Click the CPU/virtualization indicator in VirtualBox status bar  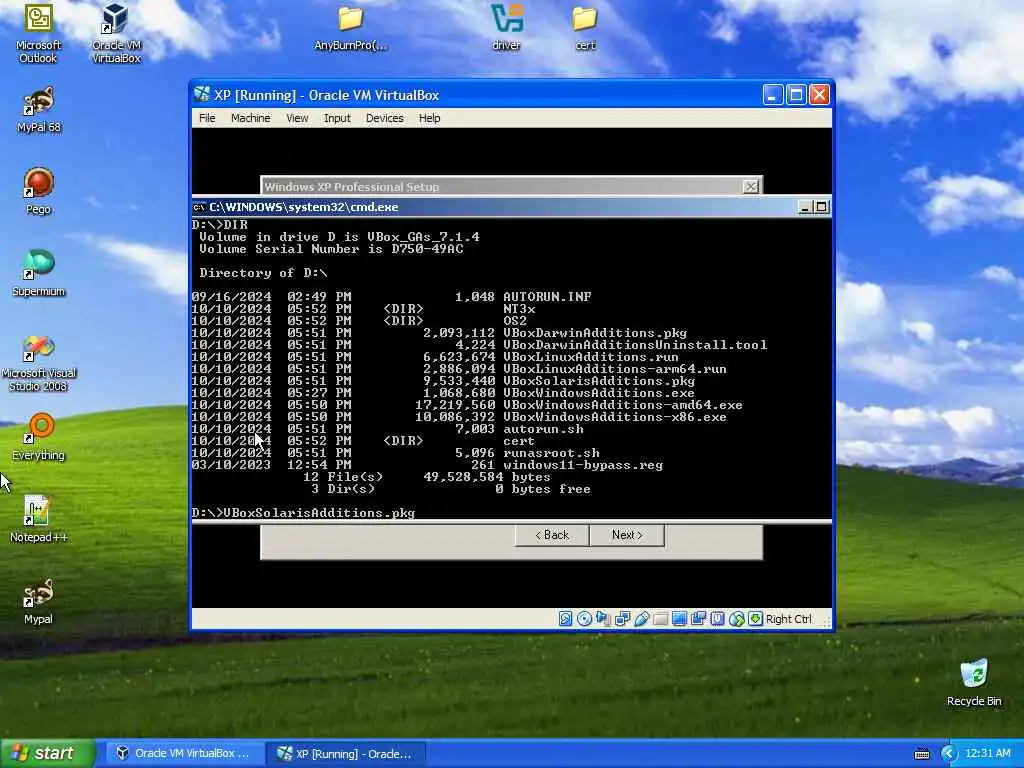(717, 618)
